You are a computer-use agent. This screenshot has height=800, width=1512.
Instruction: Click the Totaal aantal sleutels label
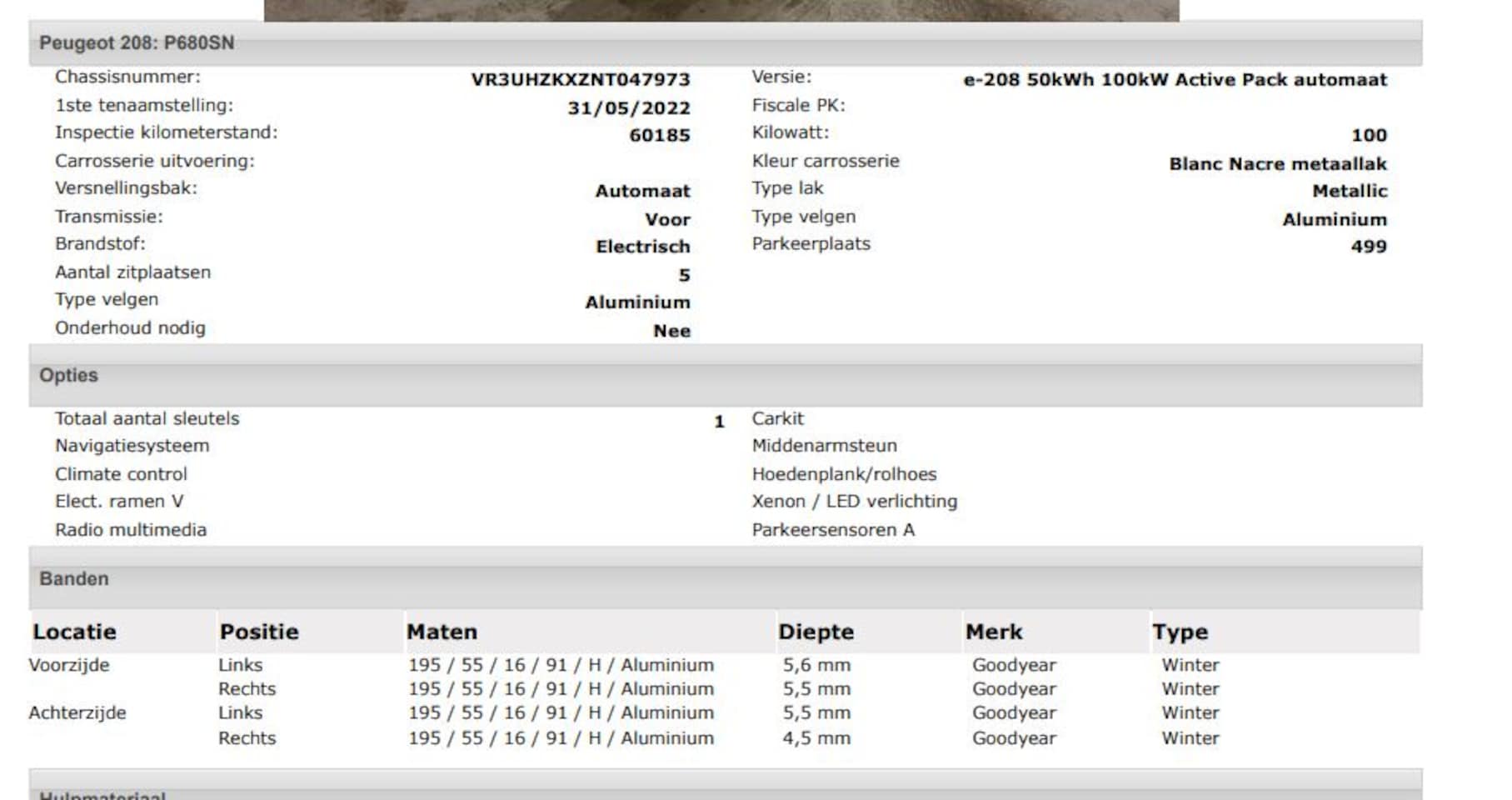147,419
